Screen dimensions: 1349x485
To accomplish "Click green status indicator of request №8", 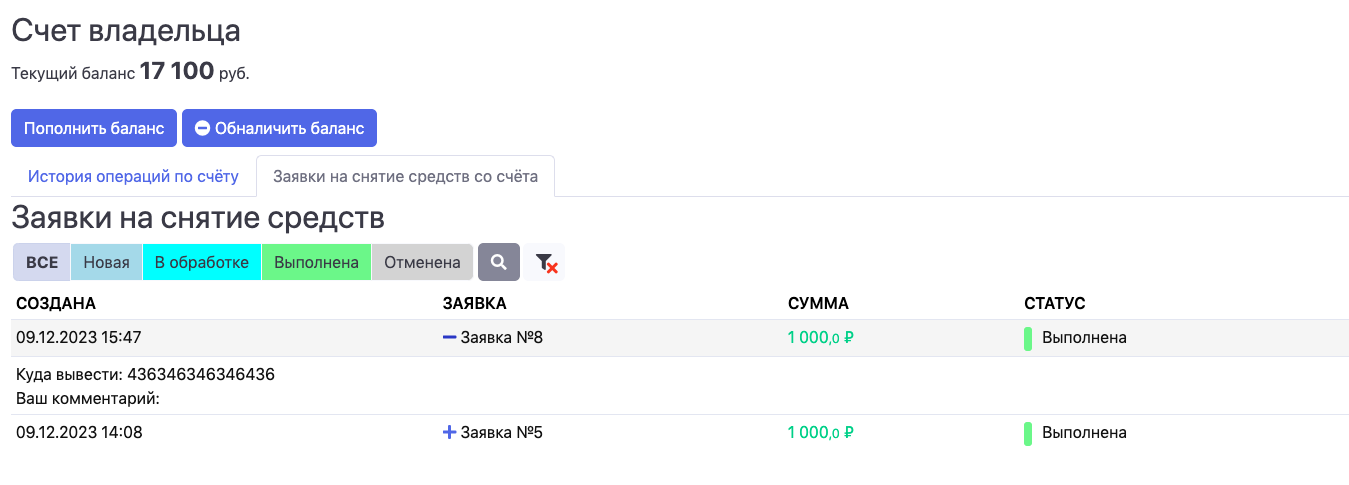I will pyautogui.click(x=1027, y=338).
